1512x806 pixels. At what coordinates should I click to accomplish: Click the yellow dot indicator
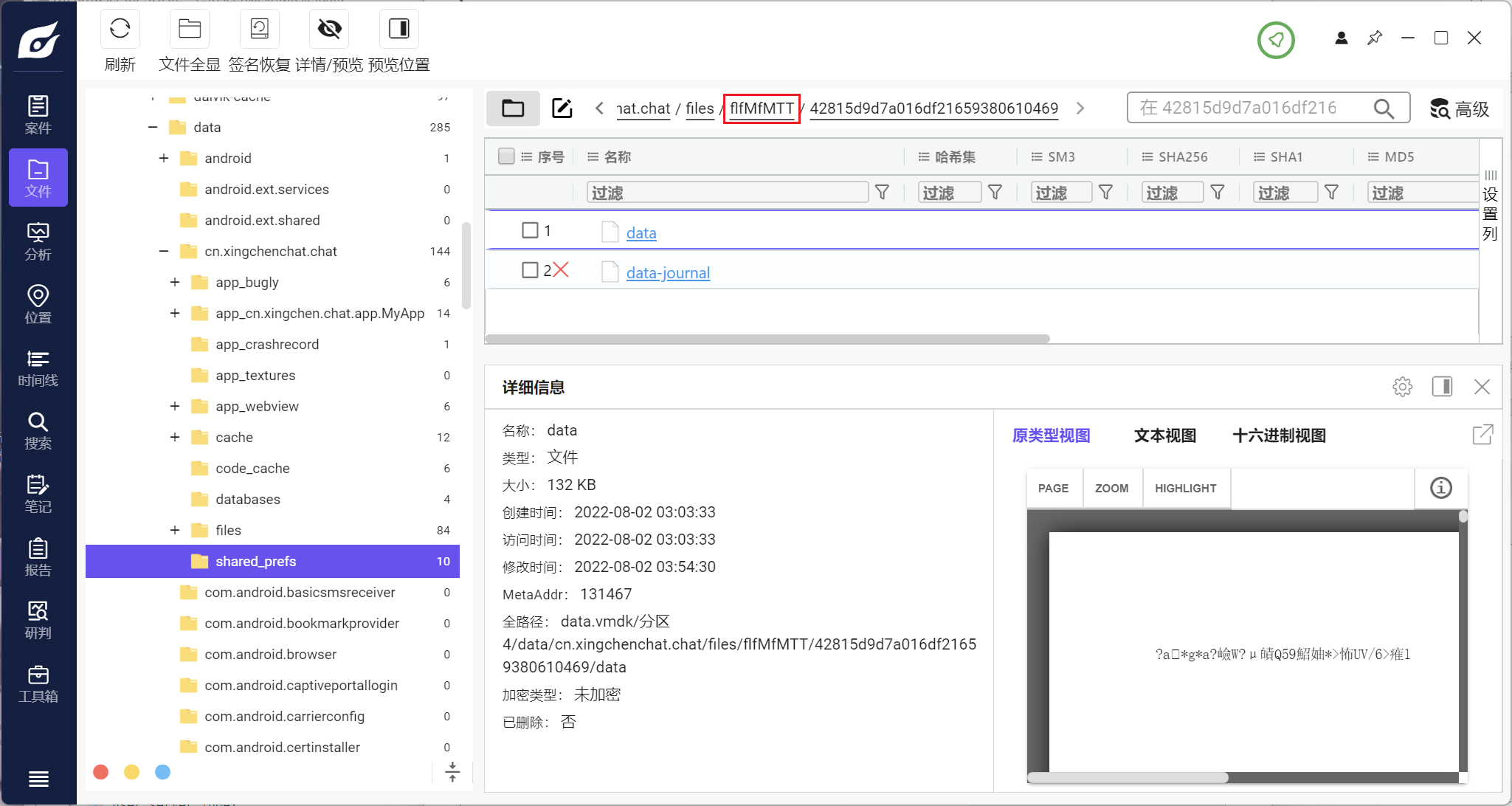click(132, 772)
